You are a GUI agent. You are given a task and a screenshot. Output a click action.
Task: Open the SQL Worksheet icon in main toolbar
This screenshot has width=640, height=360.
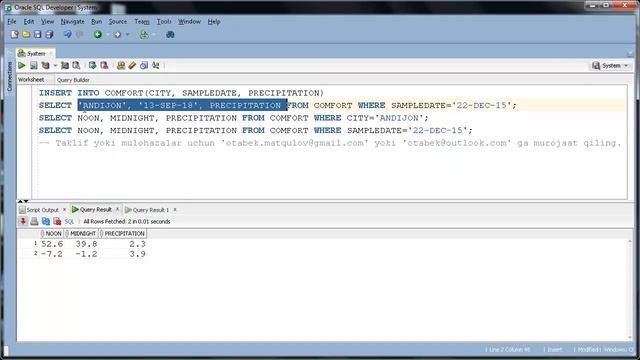(x=143, y=35)
